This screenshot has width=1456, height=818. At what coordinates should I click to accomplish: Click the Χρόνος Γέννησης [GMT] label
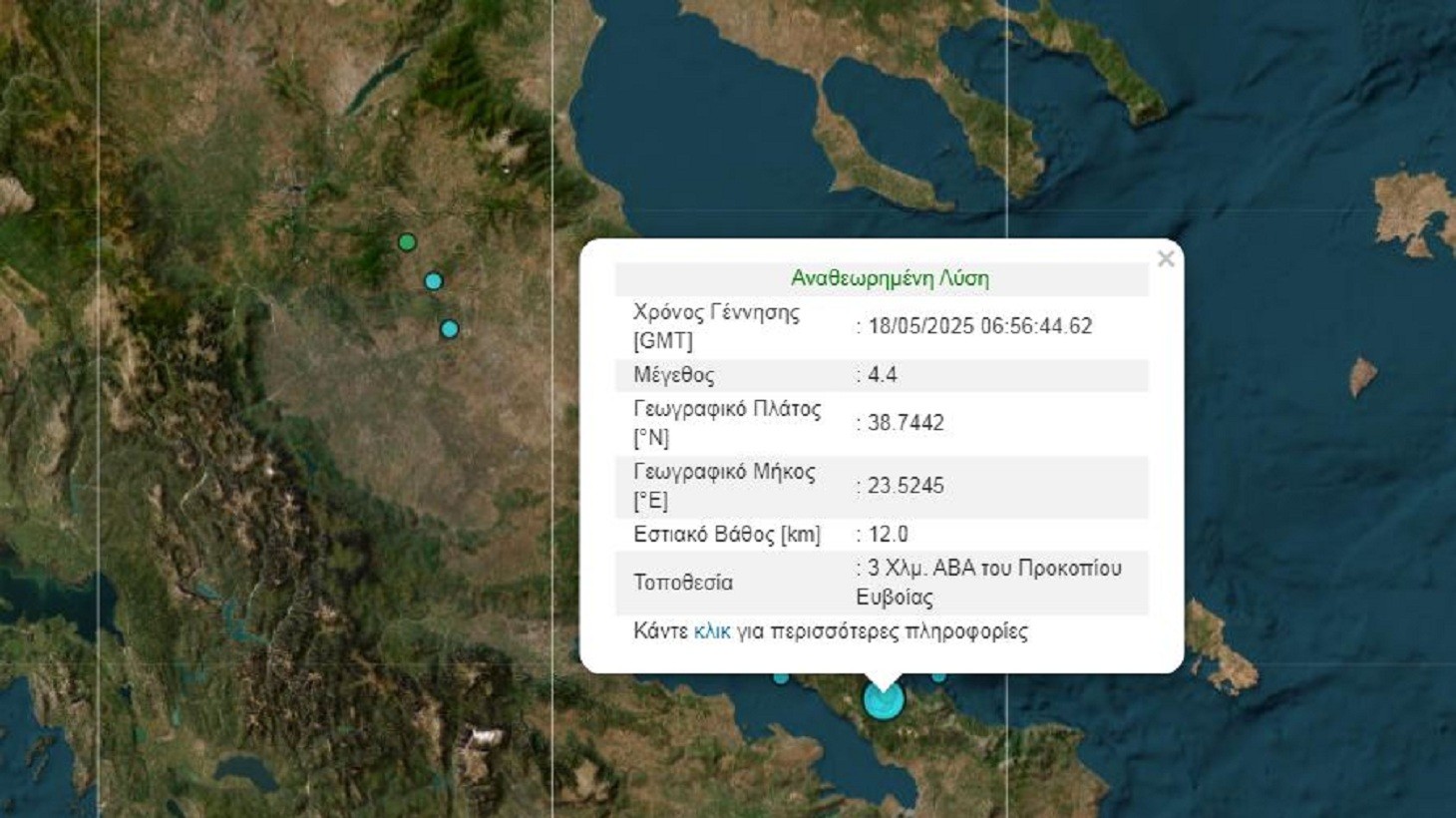pyautogui.click(x=716, y=326)
